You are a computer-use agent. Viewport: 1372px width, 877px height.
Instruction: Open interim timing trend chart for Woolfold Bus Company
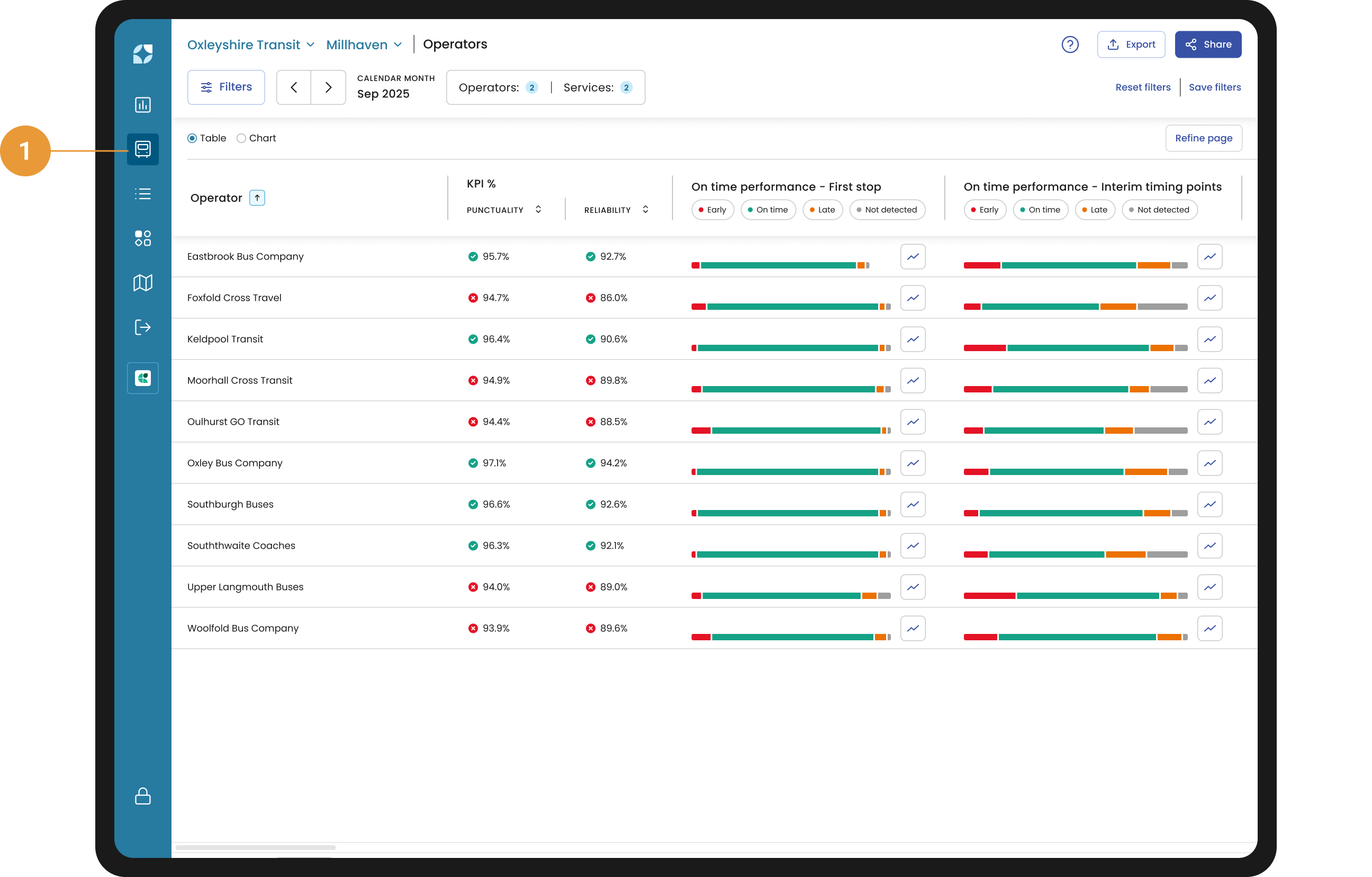[1209, 629]
